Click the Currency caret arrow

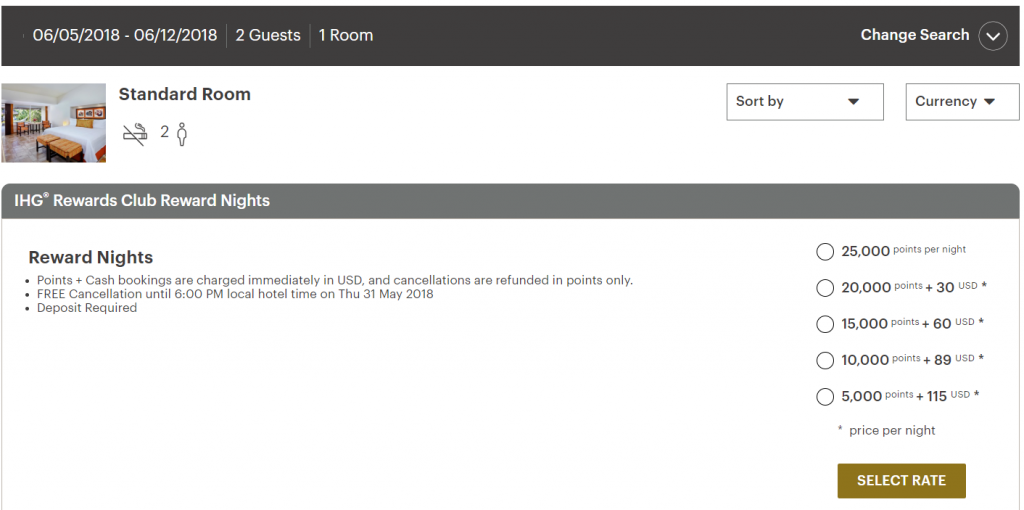click(989, 102)
